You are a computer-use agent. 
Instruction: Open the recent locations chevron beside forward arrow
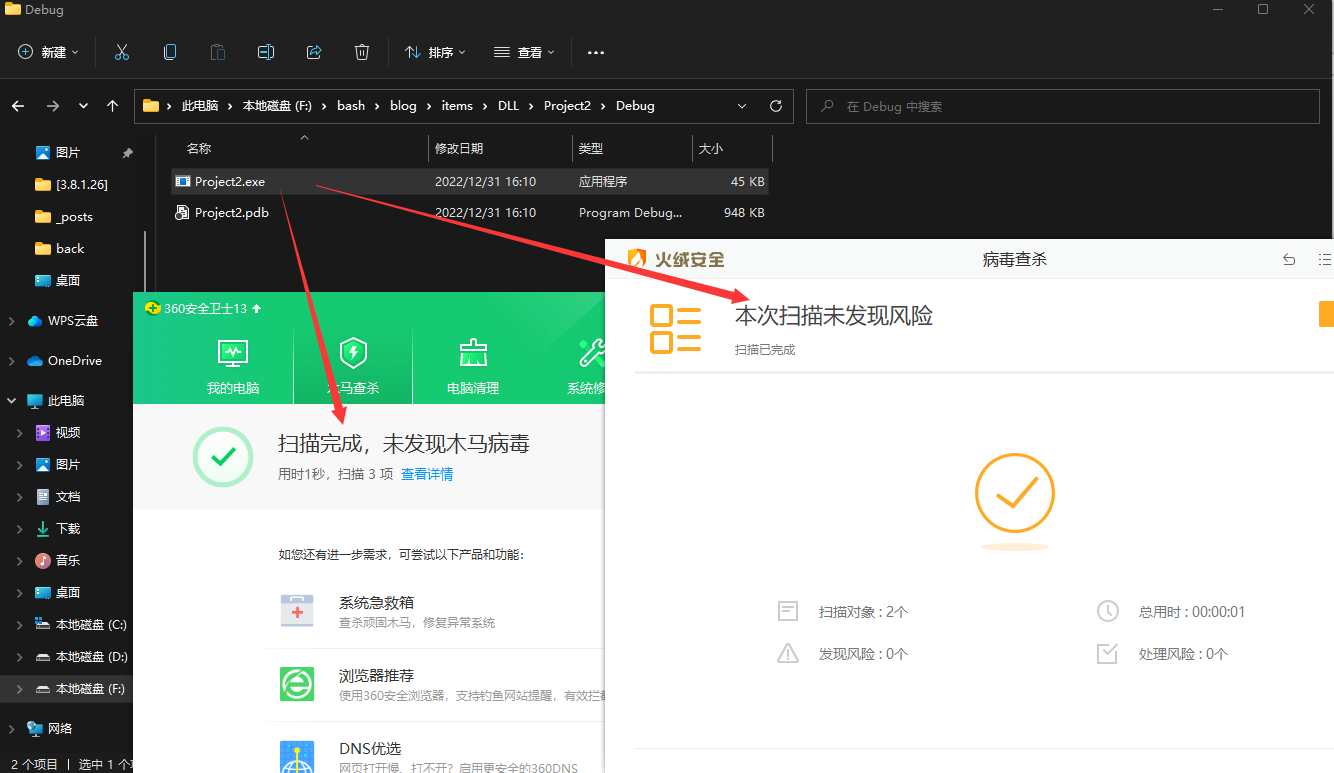click(83, 106)
